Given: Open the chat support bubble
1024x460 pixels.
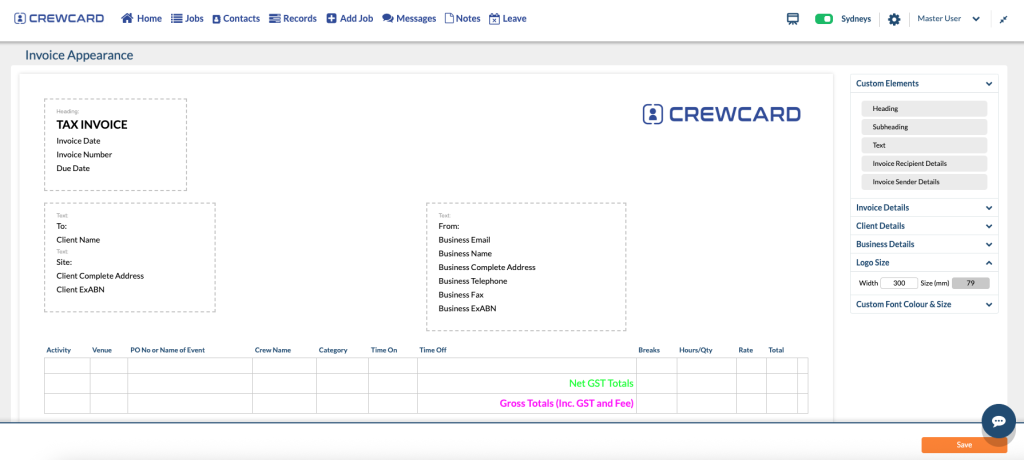Looking at the screenshot, I should click(x=998, y=421).
